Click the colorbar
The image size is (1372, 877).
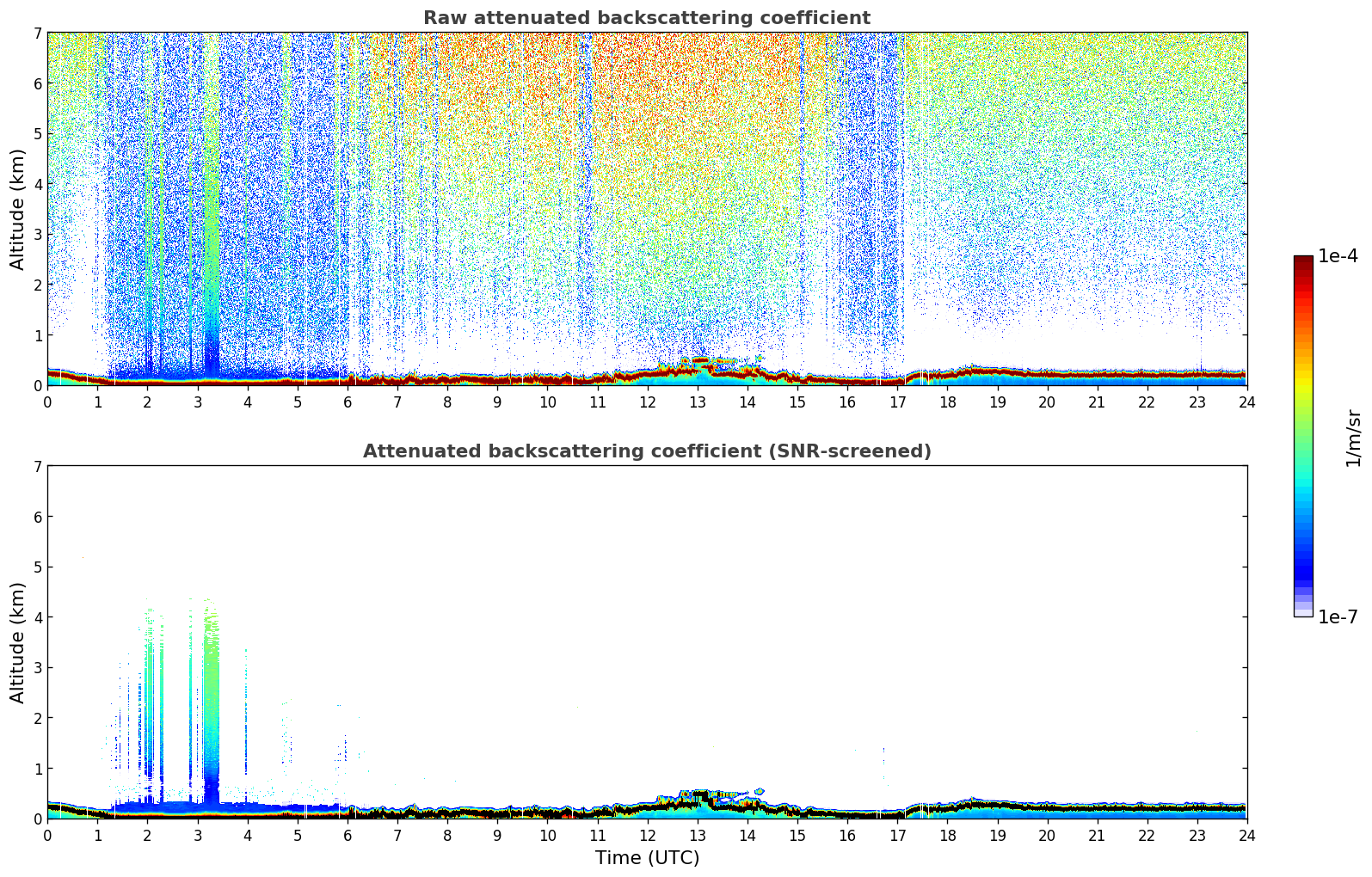(1303, 436)
